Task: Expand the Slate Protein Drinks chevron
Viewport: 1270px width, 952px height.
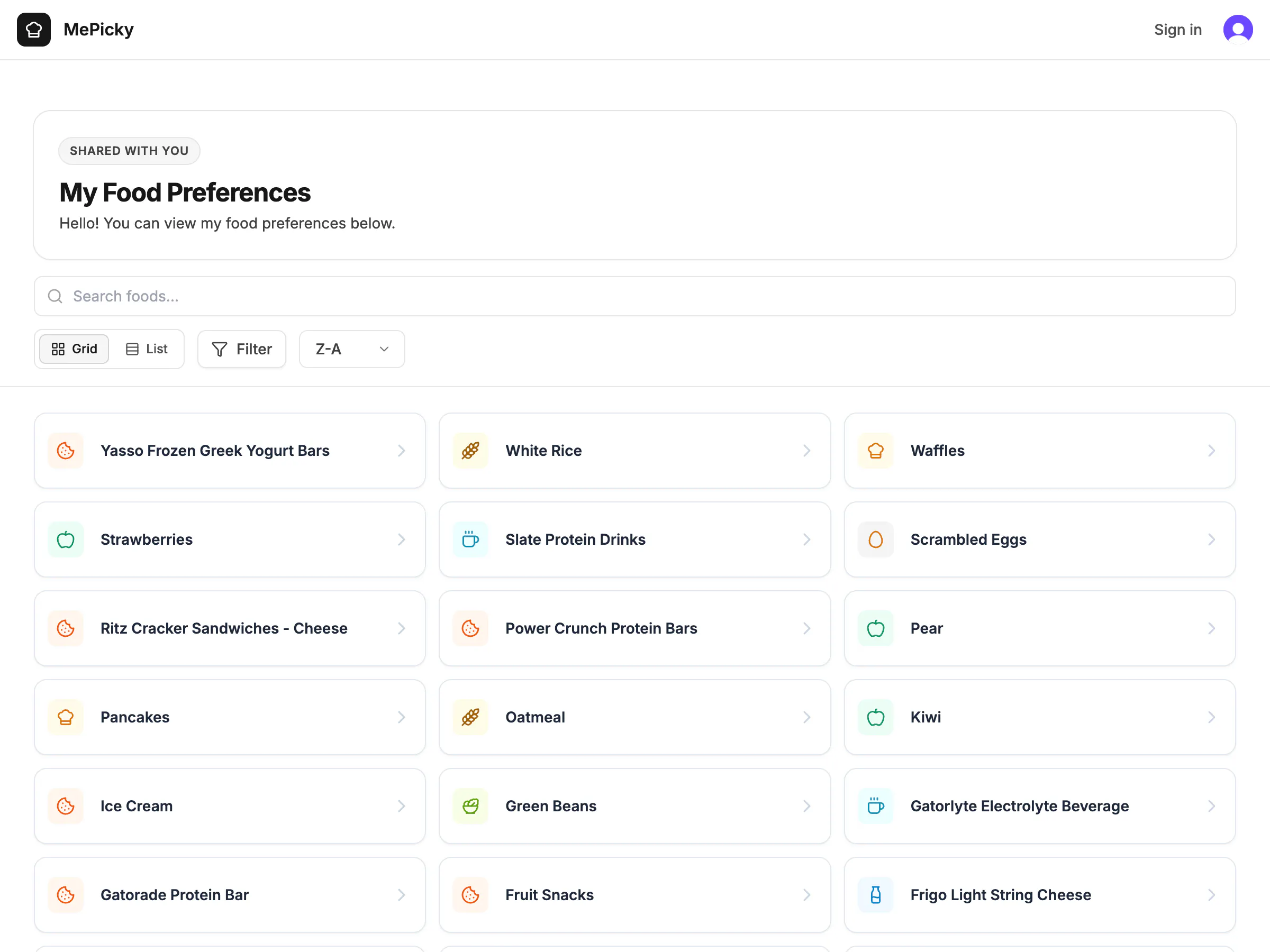Action: [x=806, y=539]
